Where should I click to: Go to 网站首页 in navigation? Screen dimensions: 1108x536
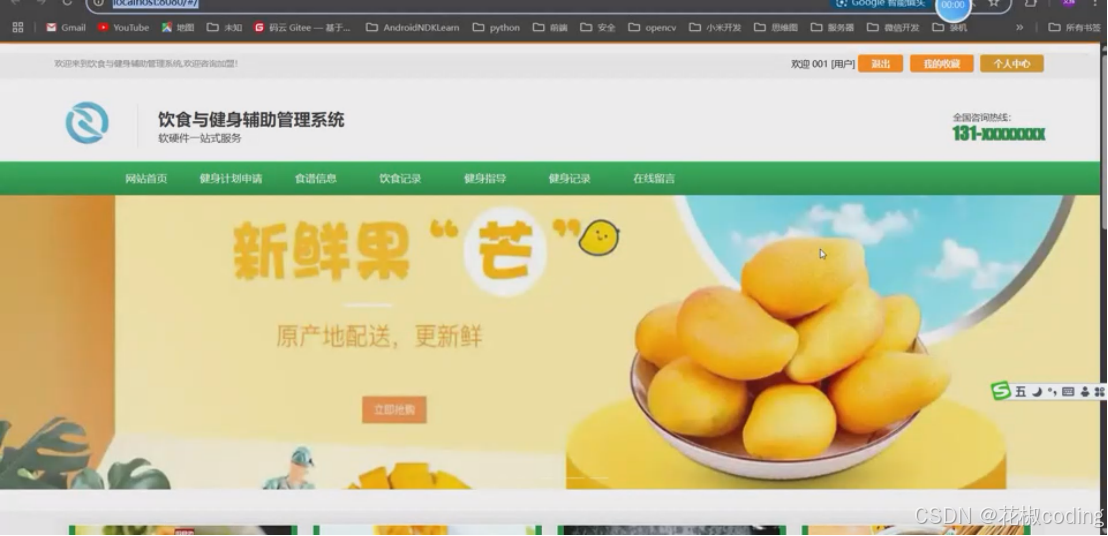(x=146, y=179)
